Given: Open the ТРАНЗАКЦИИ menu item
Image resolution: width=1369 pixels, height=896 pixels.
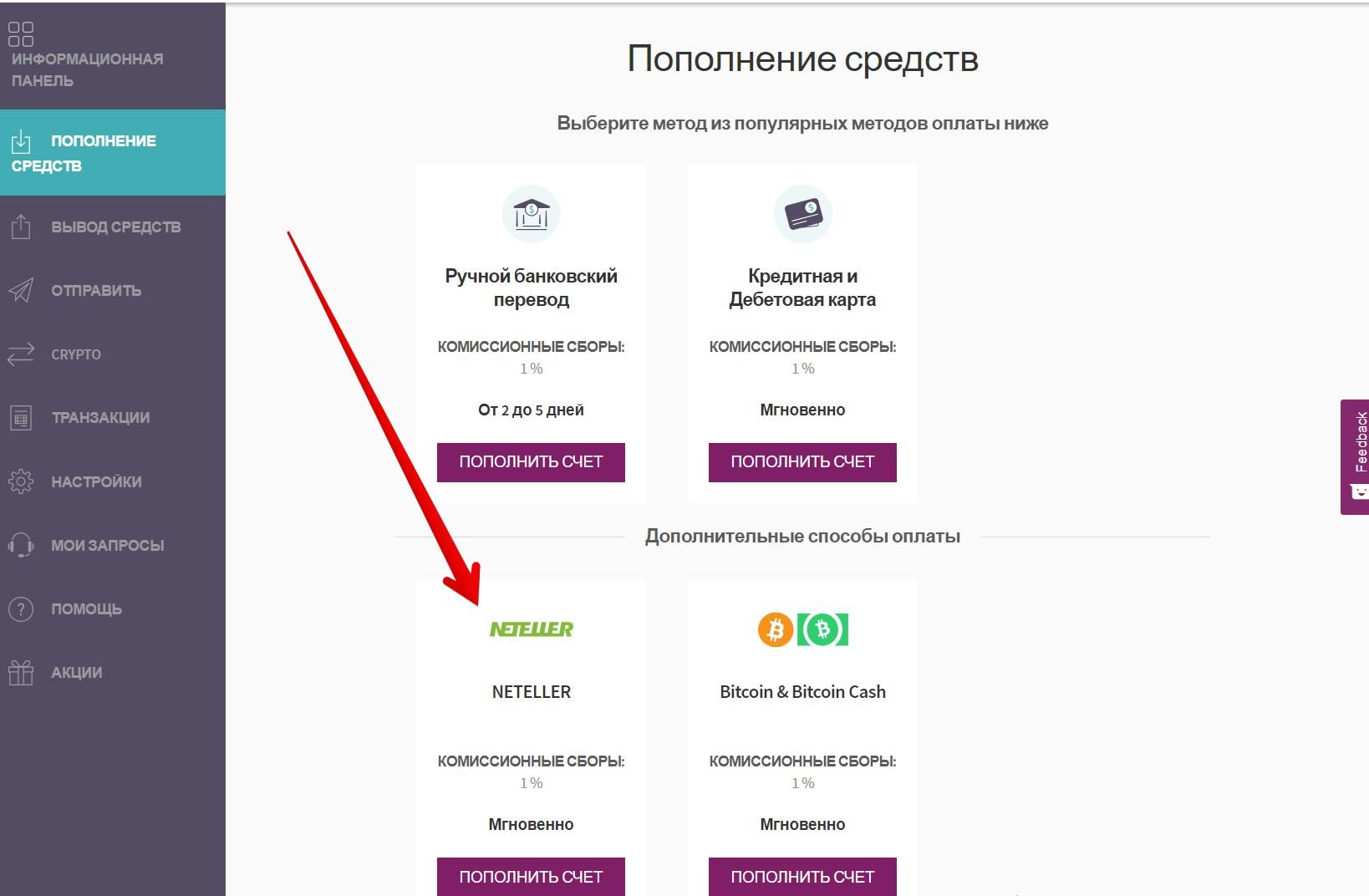Looking at the screenshot, I should [100, 418].
